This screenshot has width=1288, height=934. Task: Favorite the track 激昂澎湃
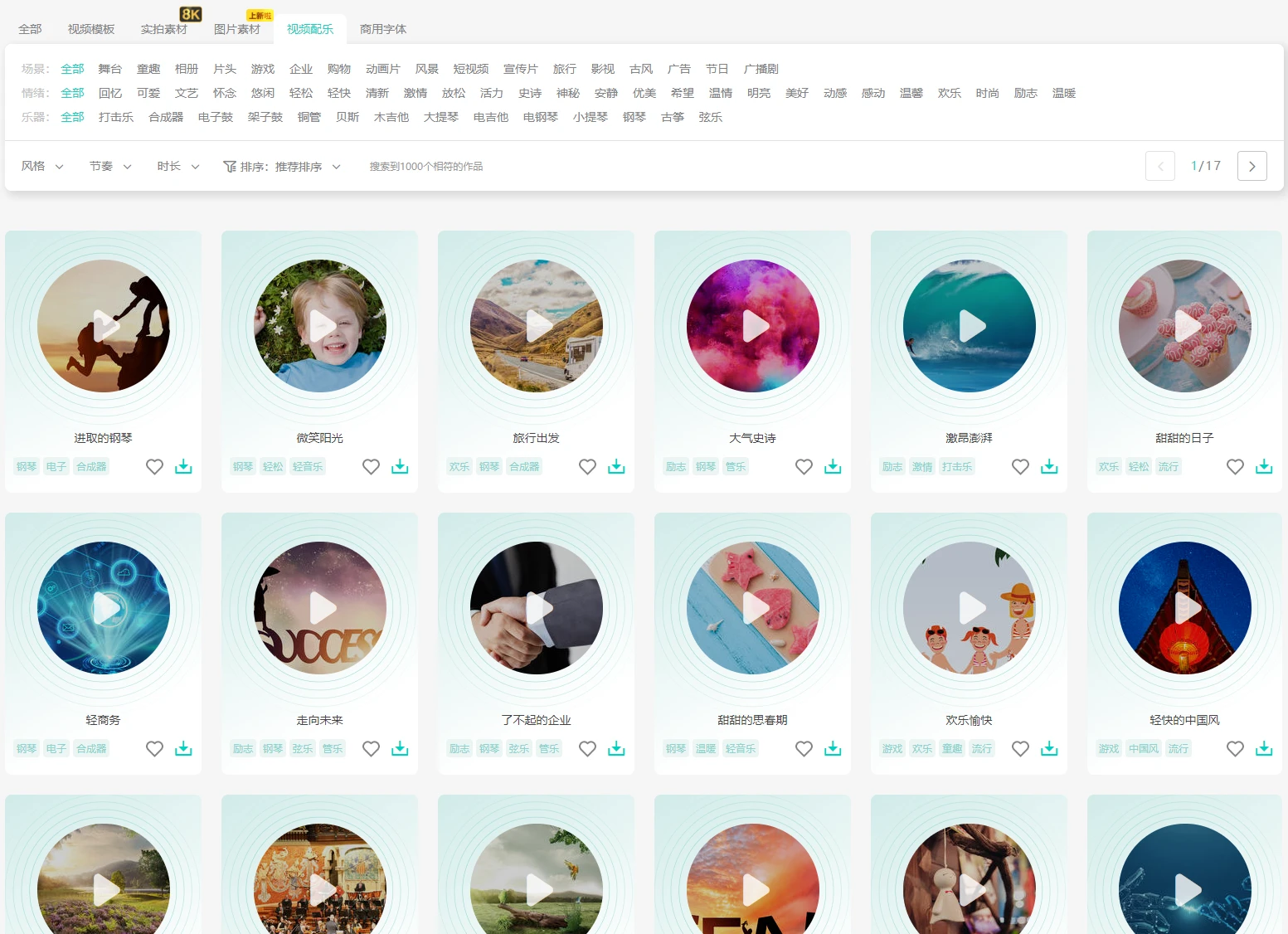[1020, 467]
